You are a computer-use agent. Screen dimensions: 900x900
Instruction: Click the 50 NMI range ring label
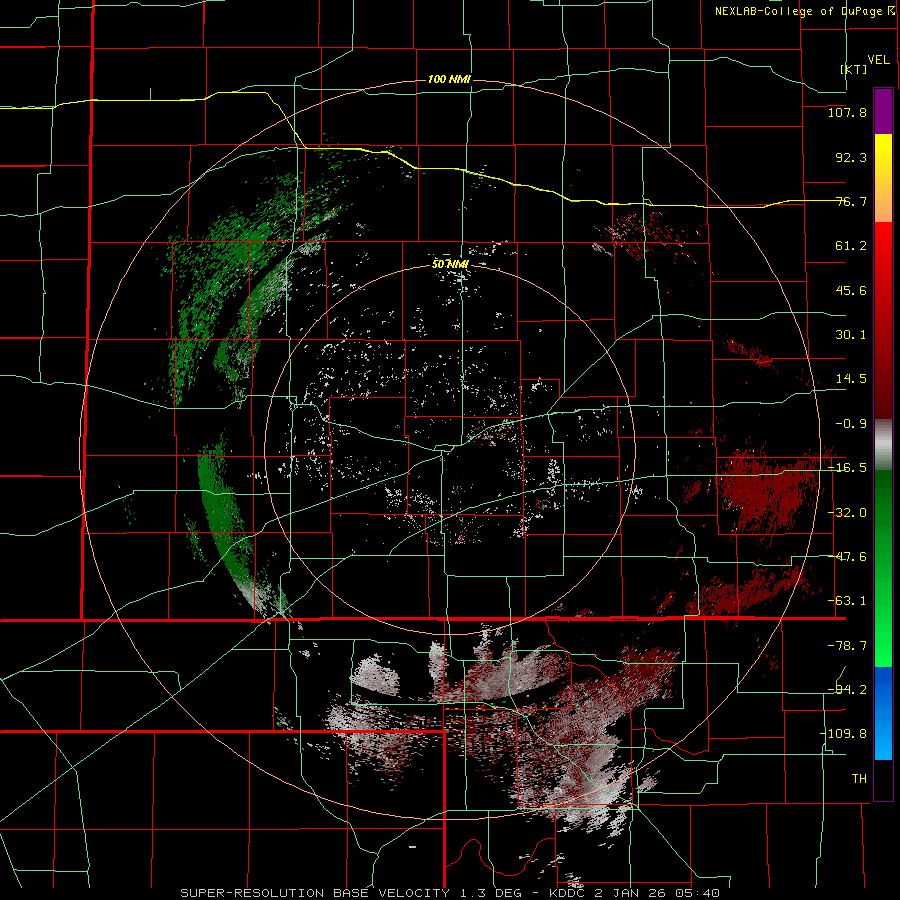451,264
